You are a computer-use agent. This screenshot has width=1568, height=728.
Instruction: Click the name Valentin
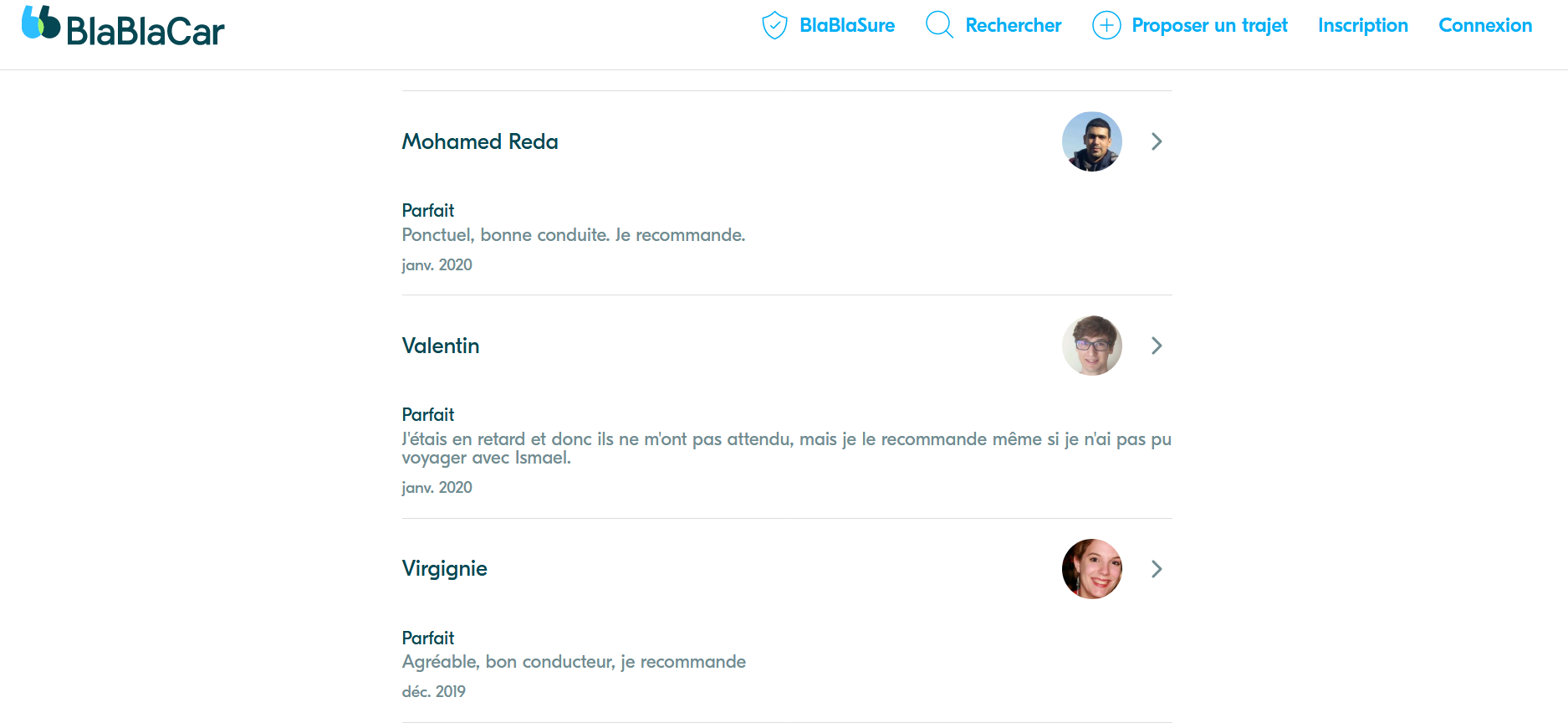(x=440, y=346)
